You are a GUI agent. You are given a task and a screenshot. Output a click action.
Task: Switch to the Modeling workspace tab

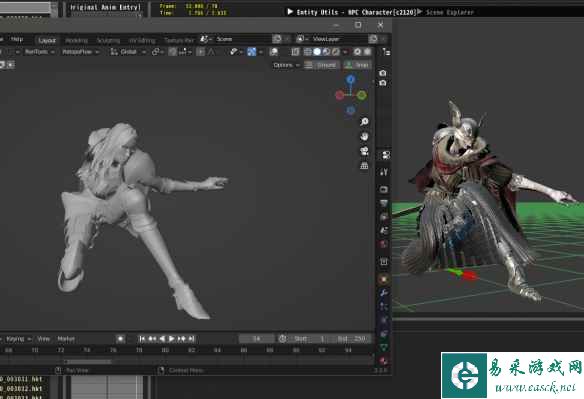pyautogui.click(x=76, y=40)
